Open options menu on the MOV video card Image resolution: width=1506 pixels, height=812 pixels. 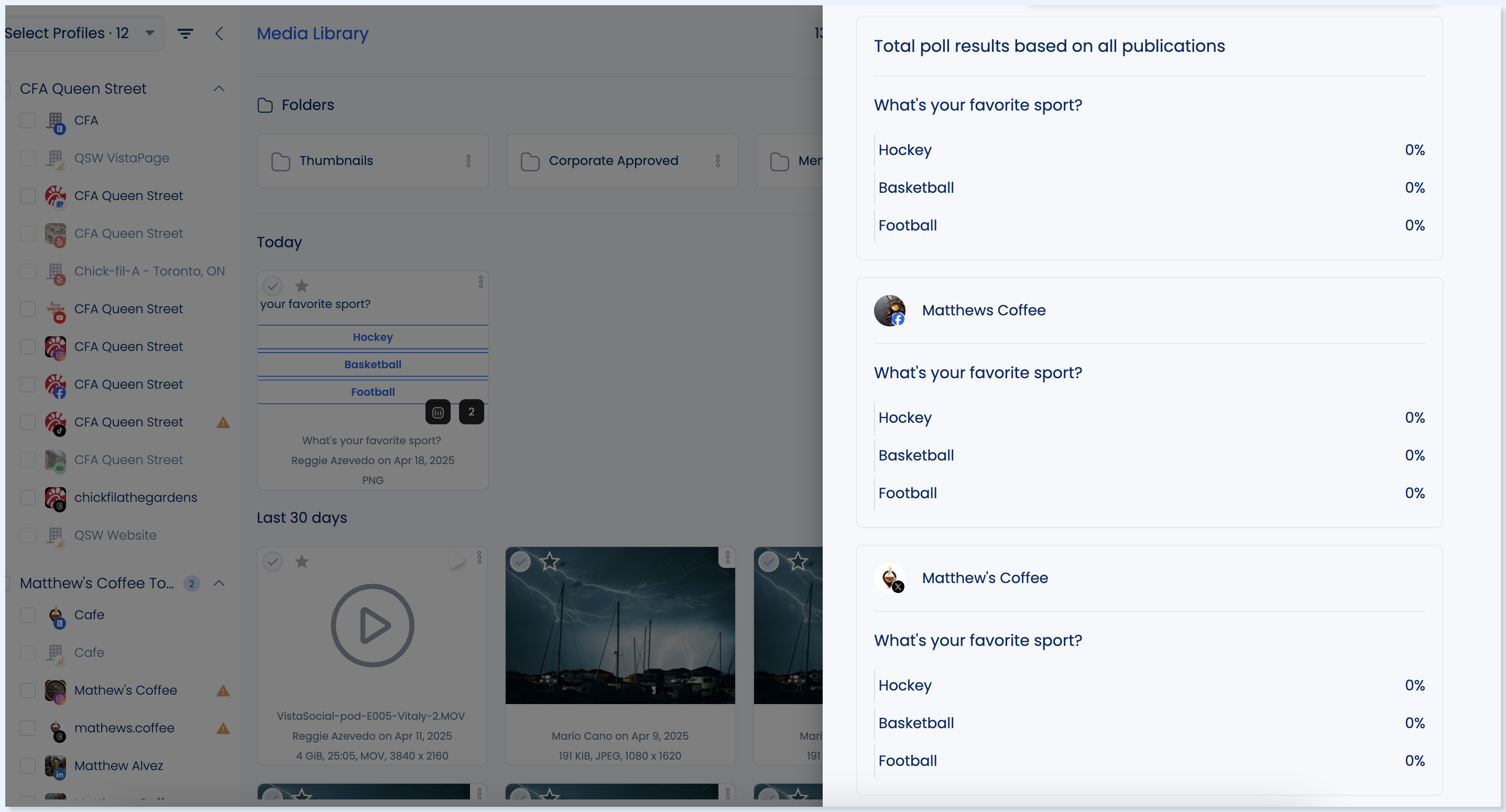coord(479,558)
